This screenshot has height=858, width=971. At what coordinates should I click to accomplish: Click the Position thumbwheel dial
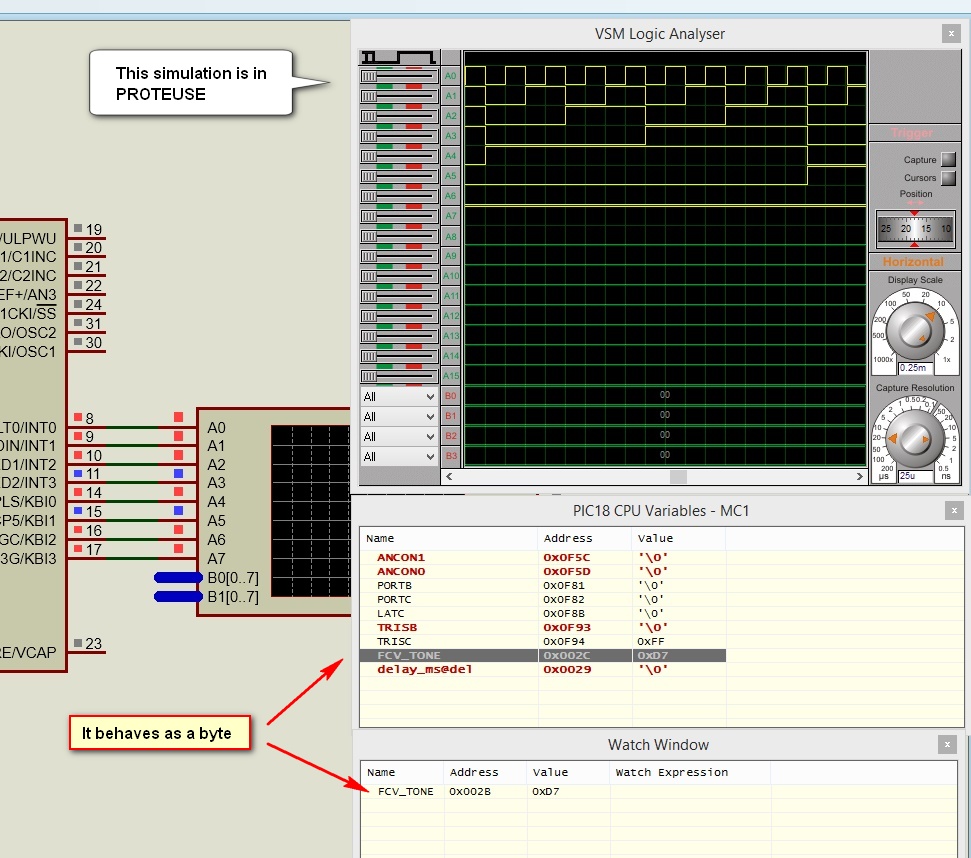click(x=915, y=228)
